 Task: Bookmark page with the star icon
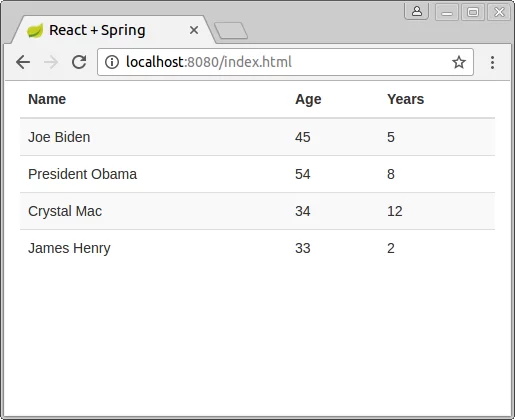coord(459,62)
